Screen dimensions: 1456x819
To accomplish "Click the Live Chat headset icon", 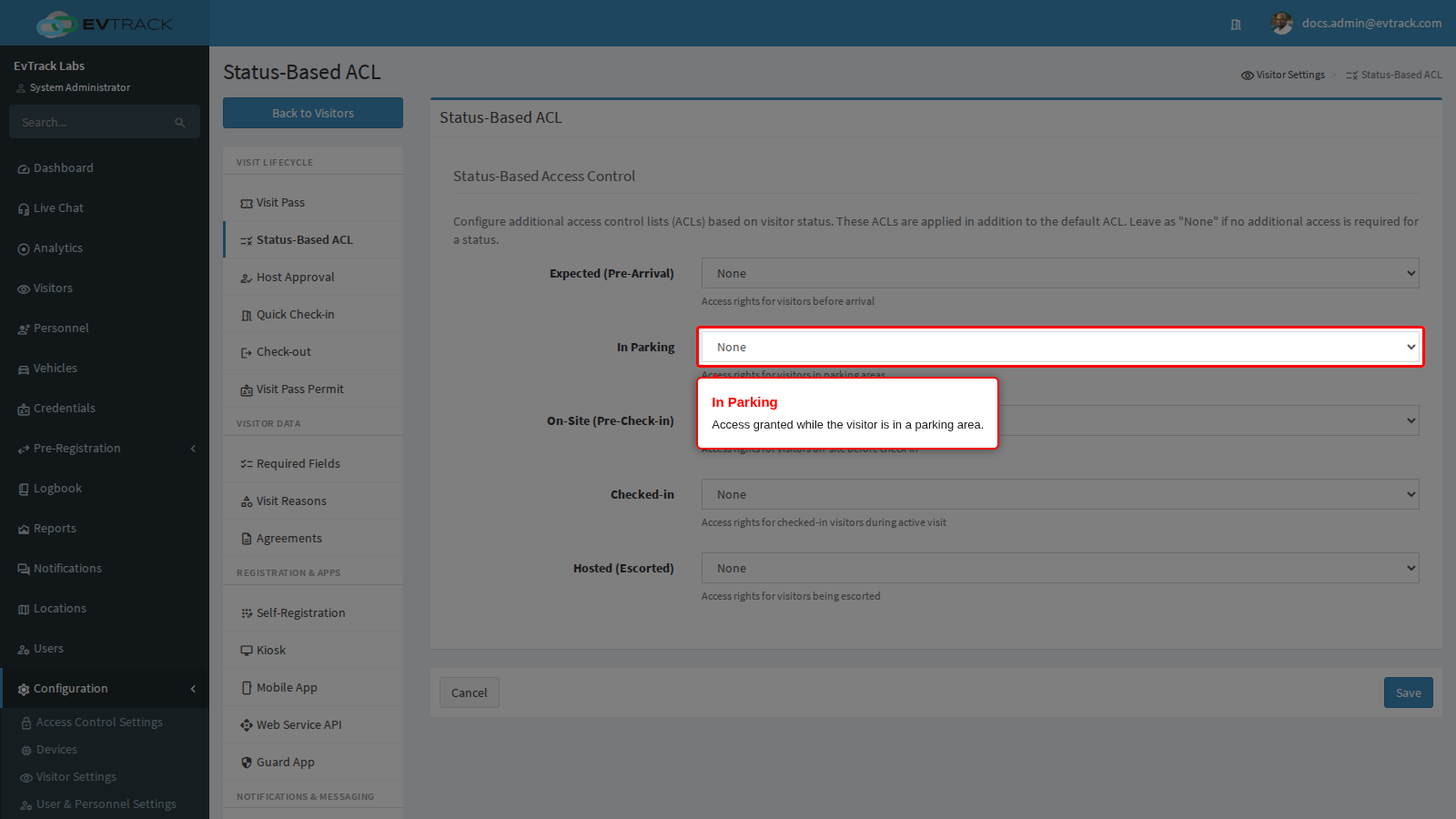I will coord(24,209).
